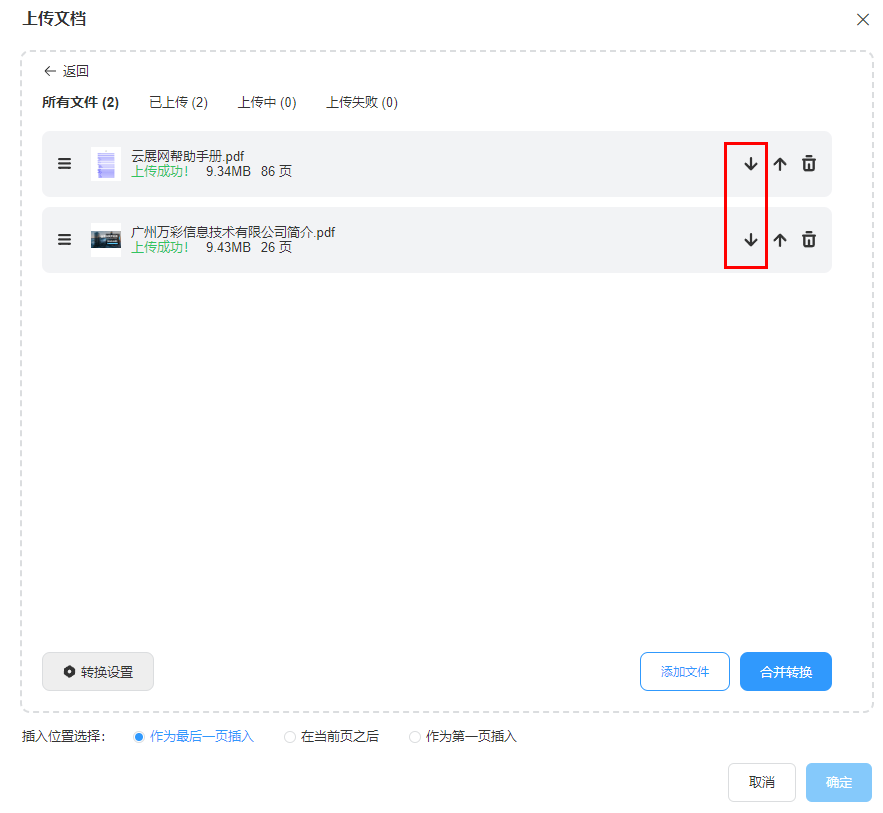This screenshot has height=813, width=883.
Task: Switch to 所有文件 (2) tab
Action: pyautogui.click(x=80, y=102)
